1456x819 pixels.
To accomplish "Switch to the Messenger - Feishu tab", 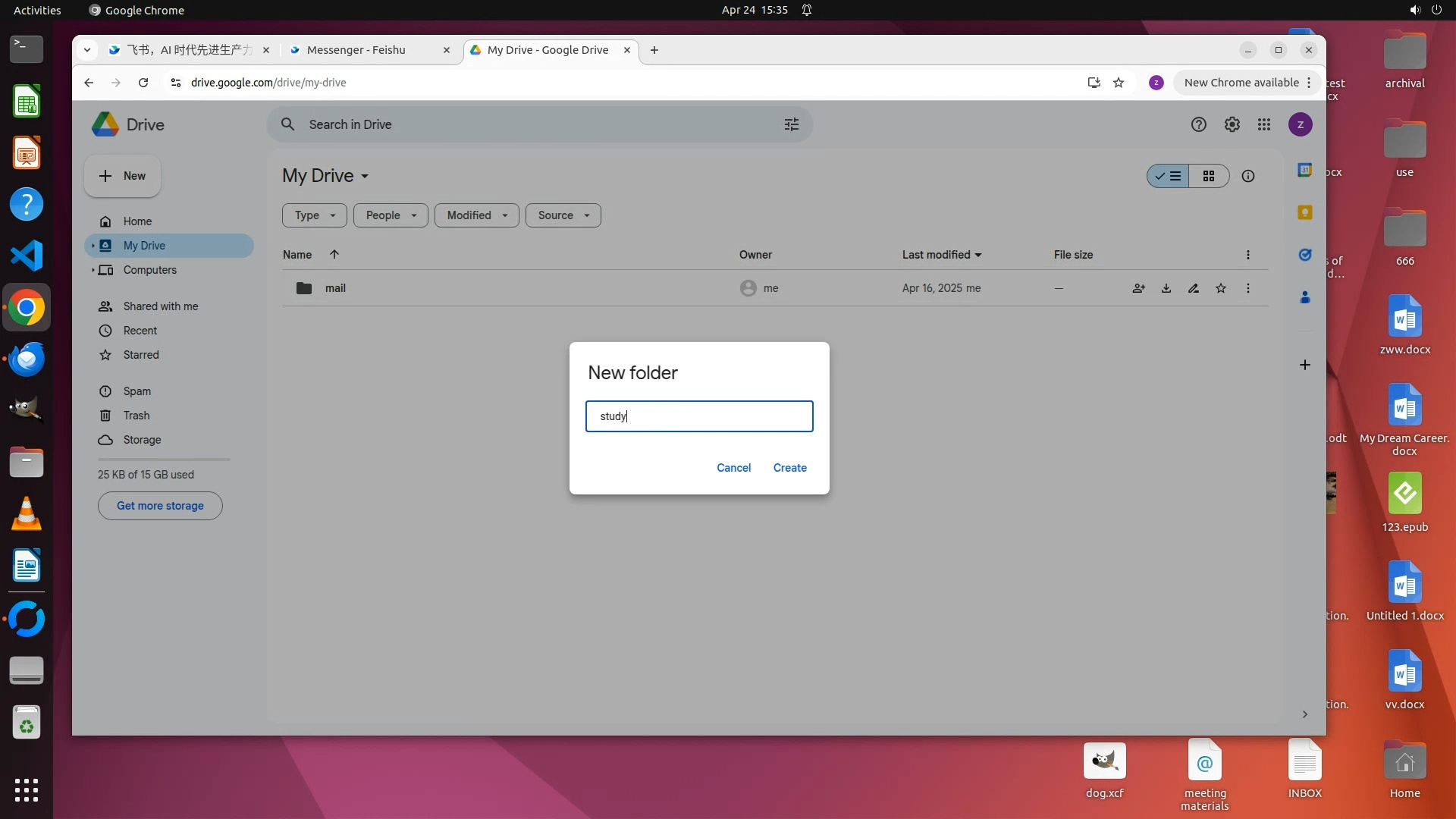I will (356, 50).
